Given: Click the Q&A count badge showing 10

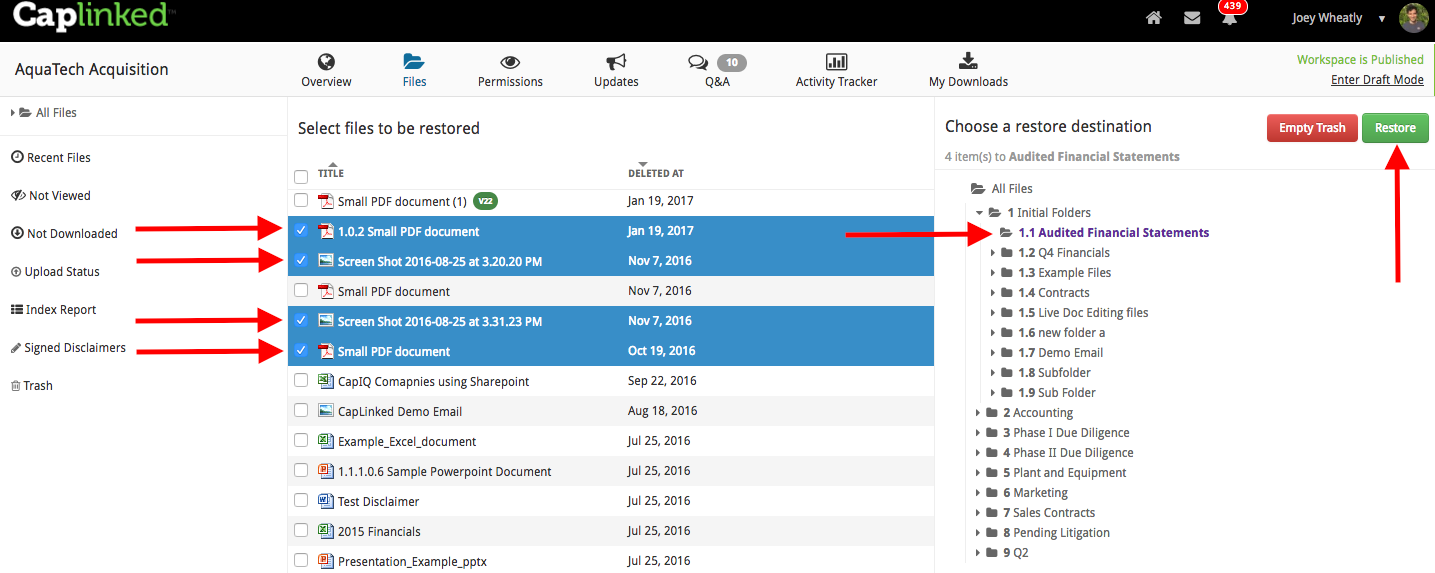Looking at the screenshot, I should tap(732, 63).
